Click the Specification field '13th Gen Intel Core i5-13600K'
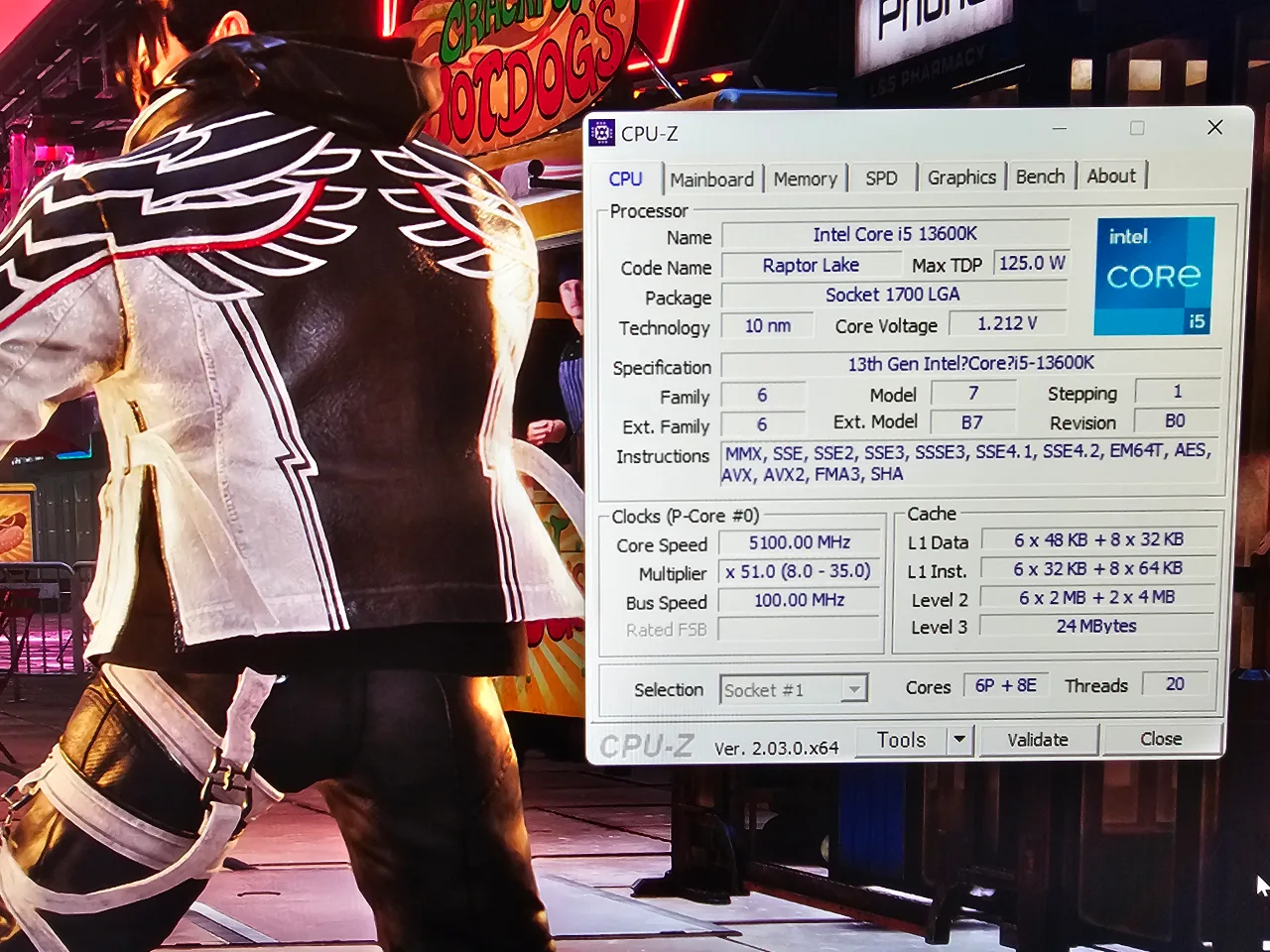This screenshot has width=1270, height=952. (971, 364)
